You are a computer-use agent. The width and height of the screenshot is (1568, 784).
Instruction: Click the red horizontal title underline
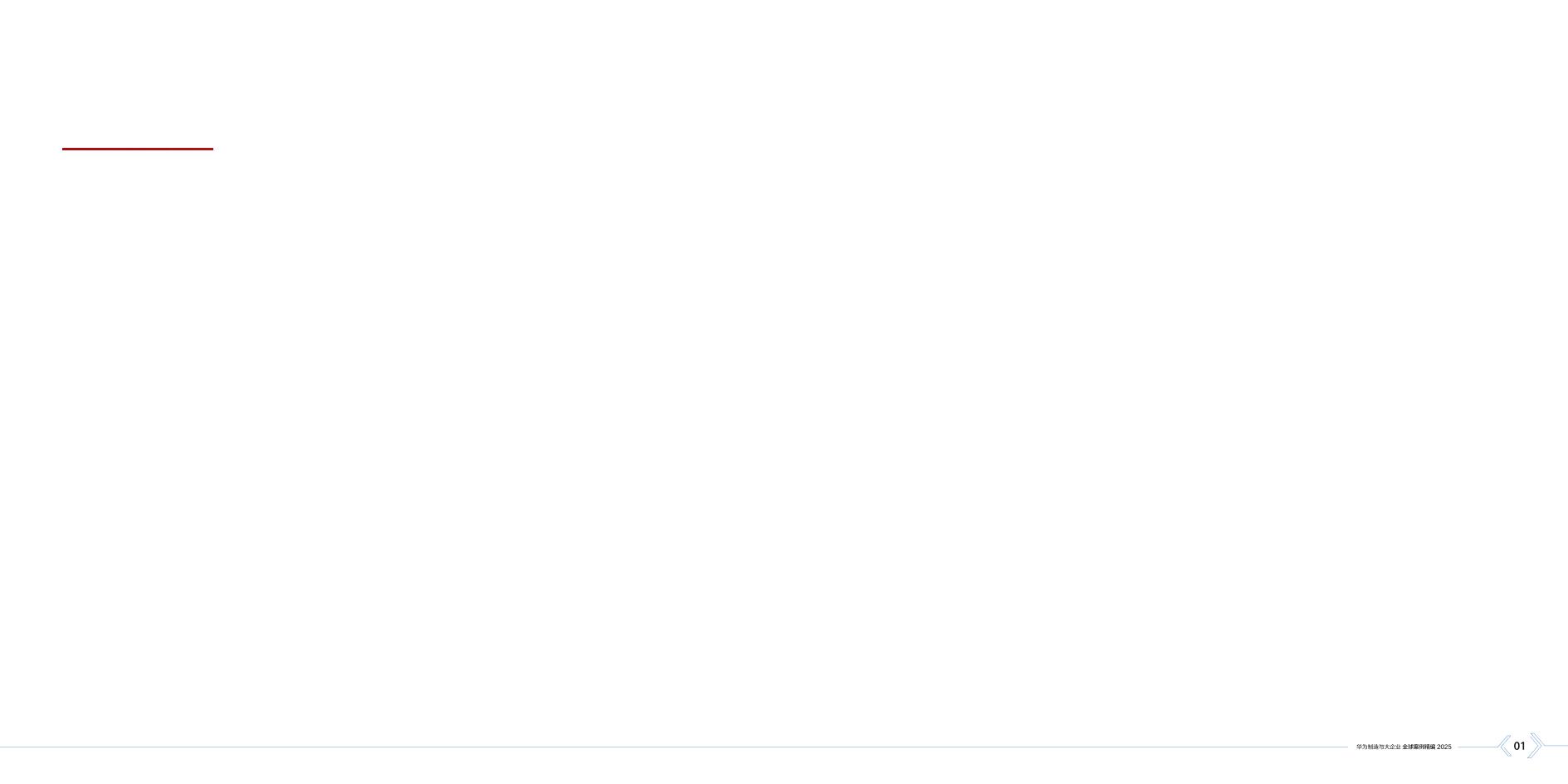point(138,149)
